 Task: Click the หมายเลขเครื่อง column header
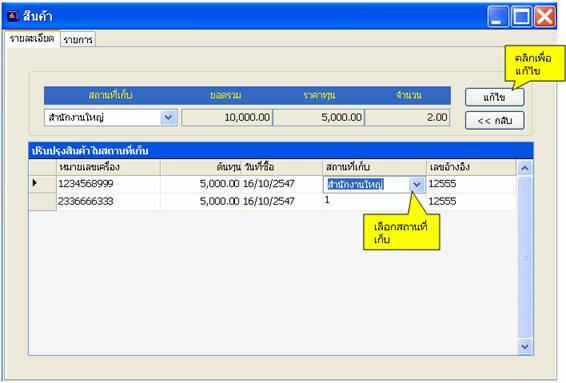pyautogui.click(x=108, y=167)
